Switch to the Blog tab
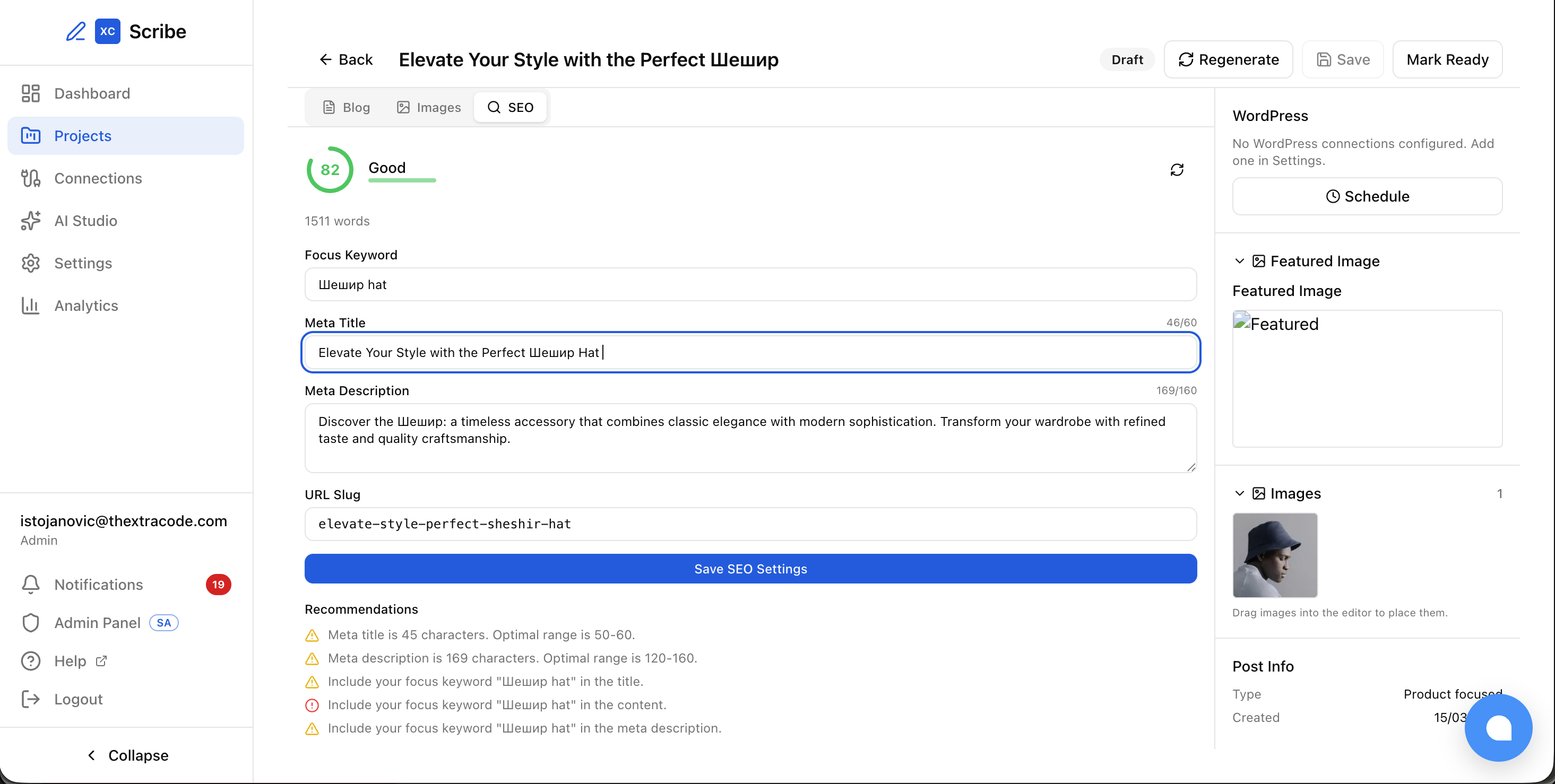 click(x=347, y=108)
